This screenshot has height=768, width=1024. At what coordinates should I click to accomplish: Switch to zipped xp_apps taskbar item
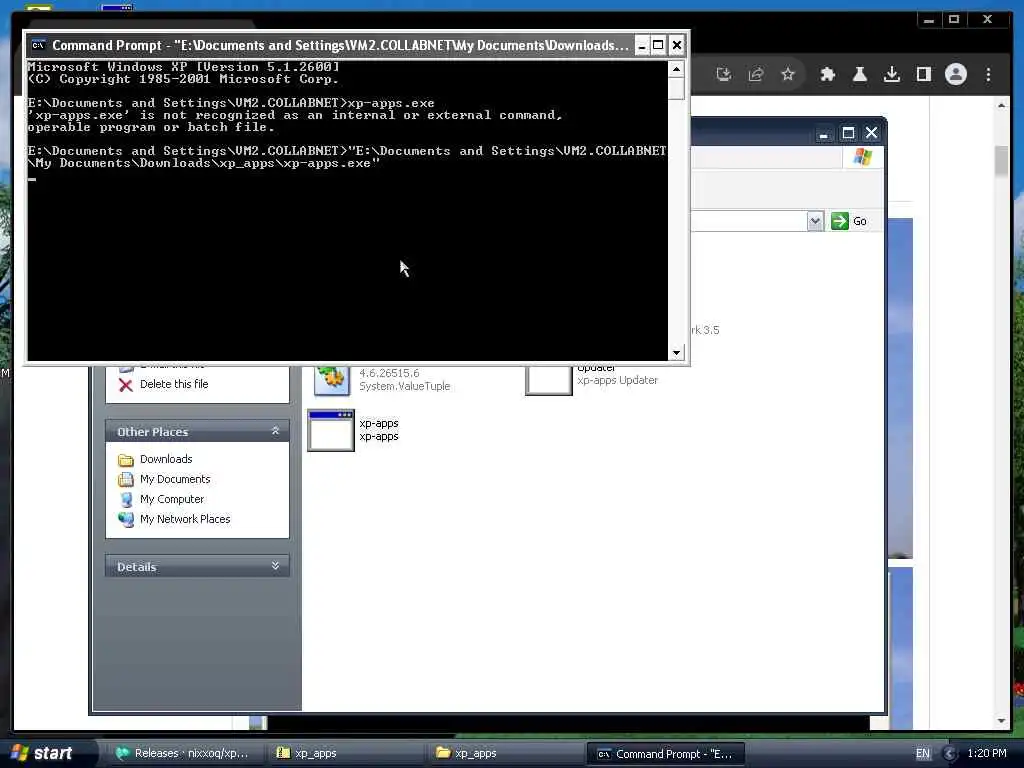coord(346,754)
